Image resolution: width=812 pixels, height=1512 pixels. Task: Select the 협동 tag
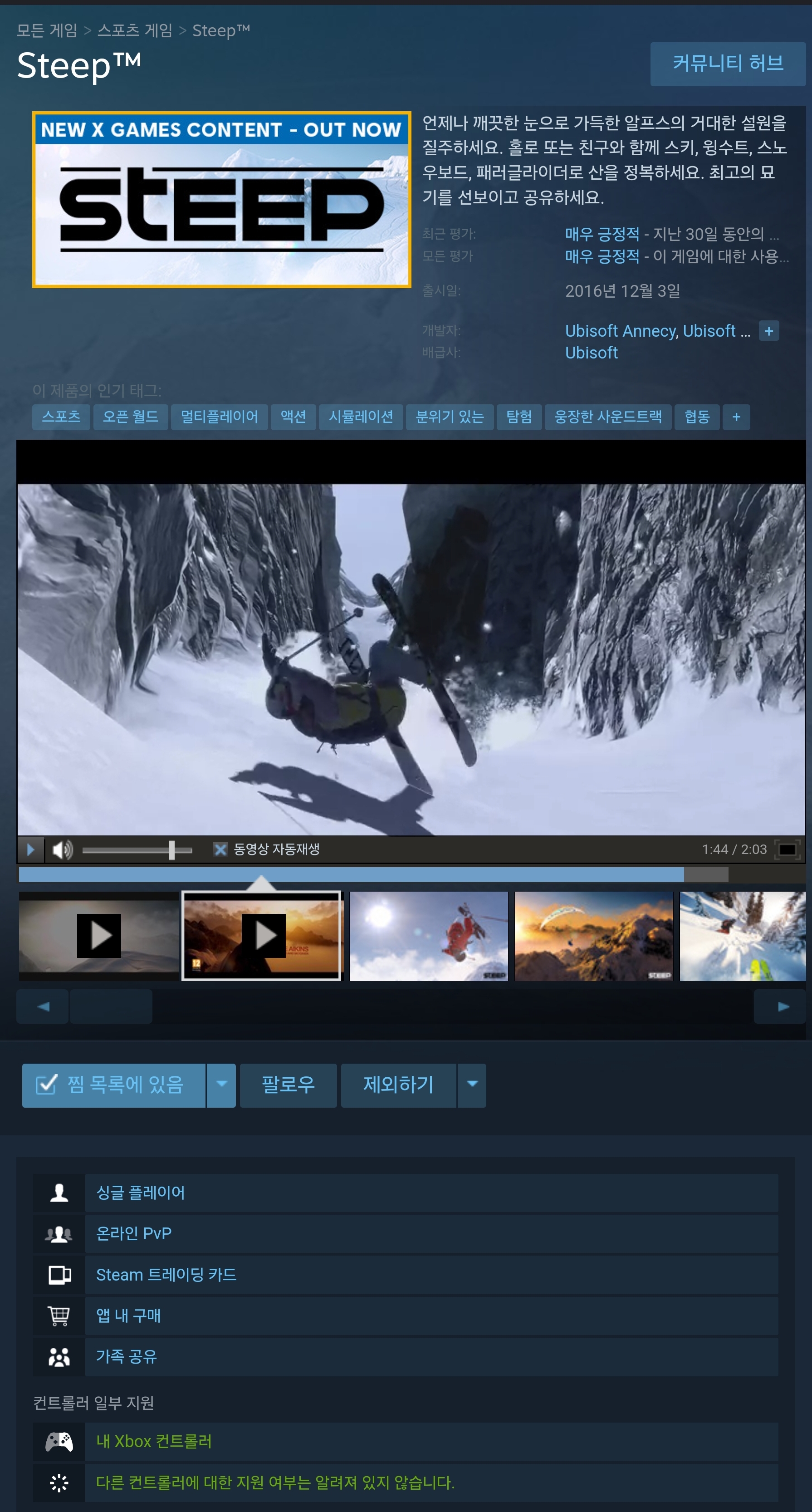pos(697,417)
